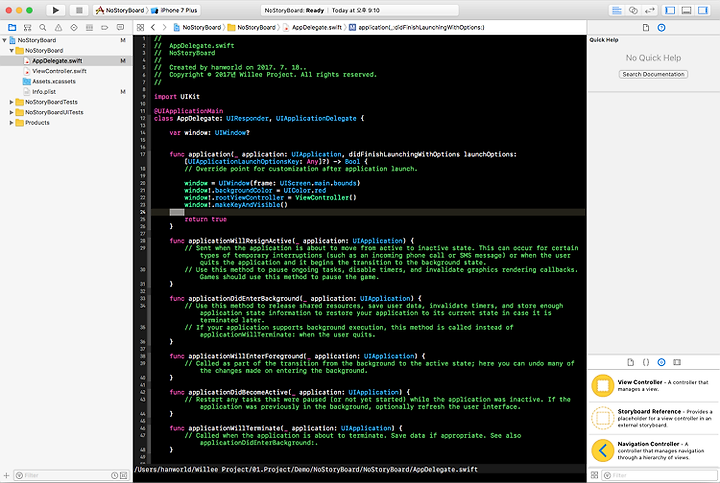Switch to the Standard editor

617,10
